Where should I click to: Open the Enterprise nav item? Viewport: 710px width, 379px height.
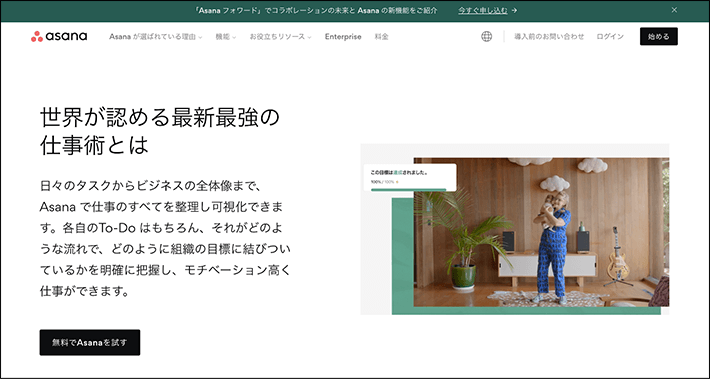point(343,37)
